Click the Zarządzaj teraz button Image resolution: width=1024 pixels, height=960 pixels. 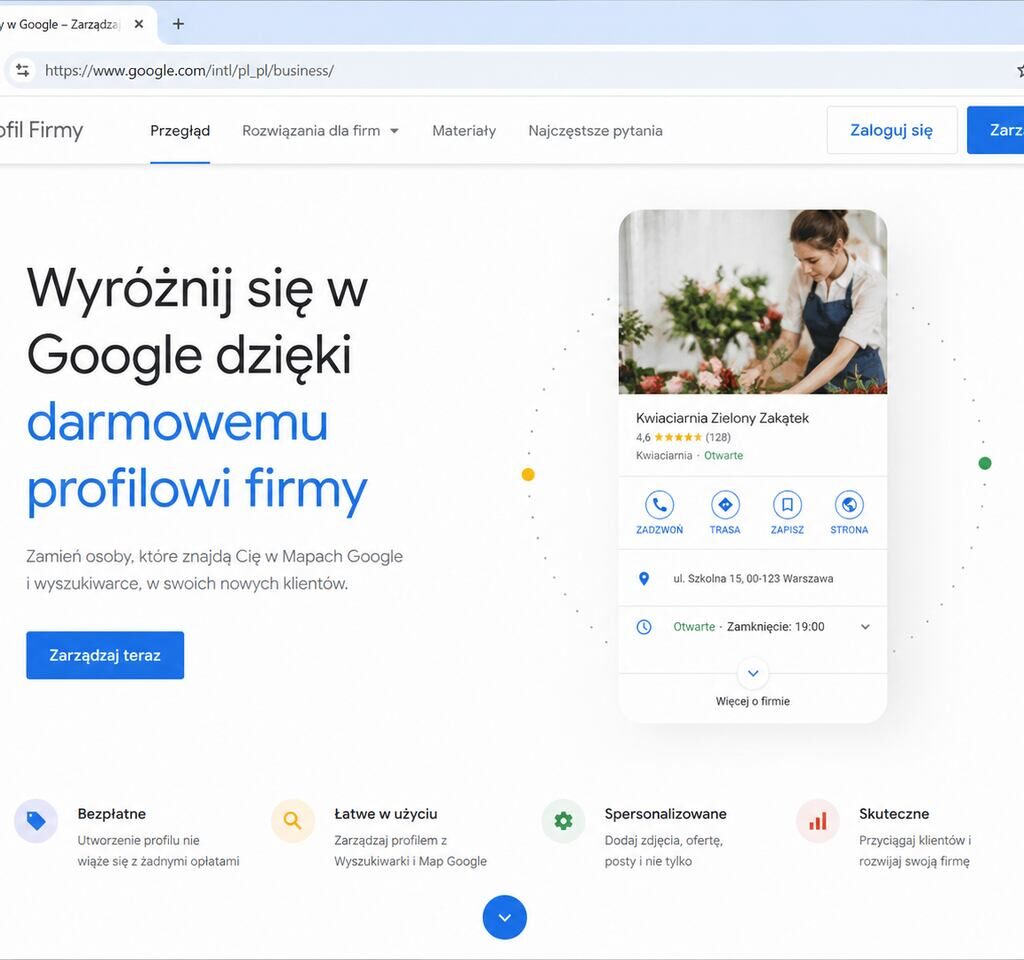pyautogui.click(x=105, y=655)
